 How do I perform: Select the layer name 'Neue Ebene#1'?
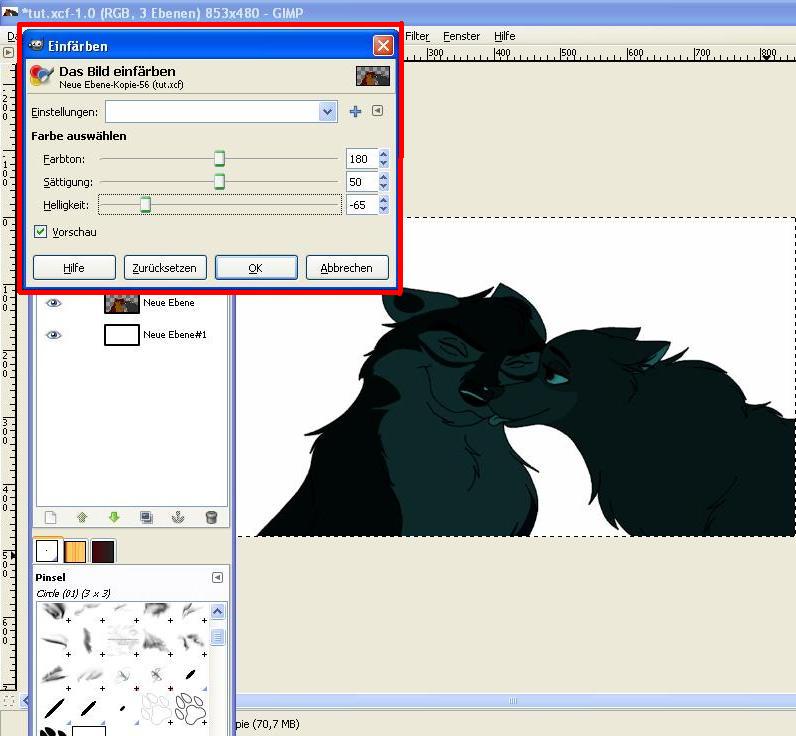[x=175, y=334]
